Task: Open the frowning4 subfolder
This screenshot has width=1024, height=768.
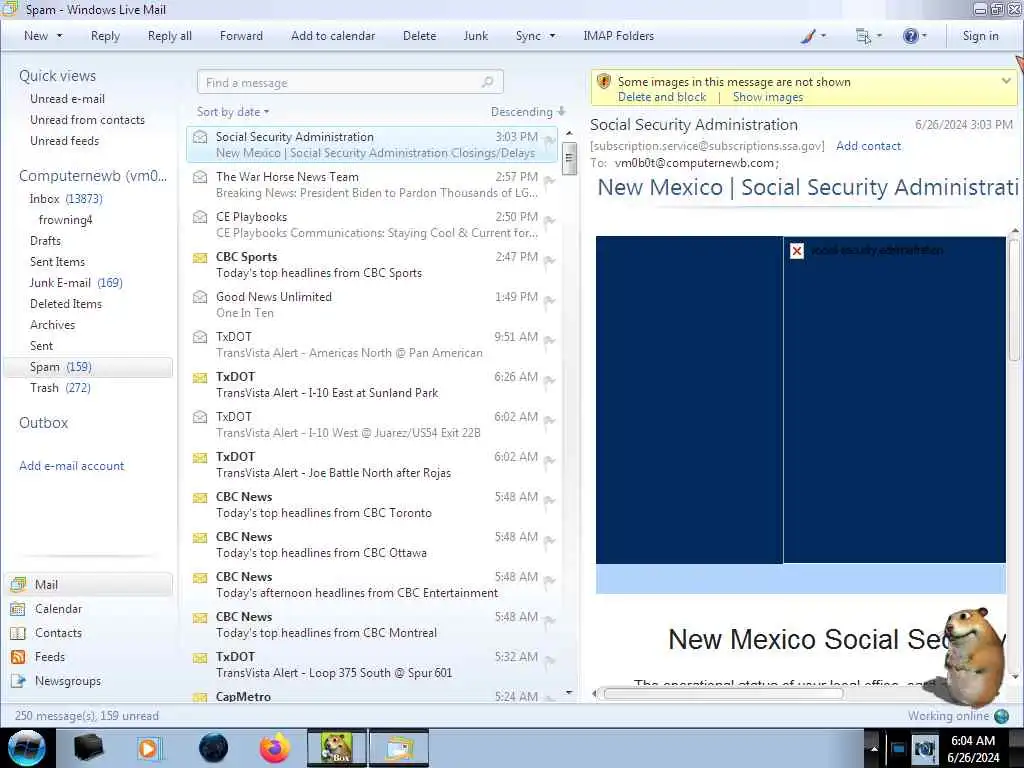Action: [x=65, y=219]
